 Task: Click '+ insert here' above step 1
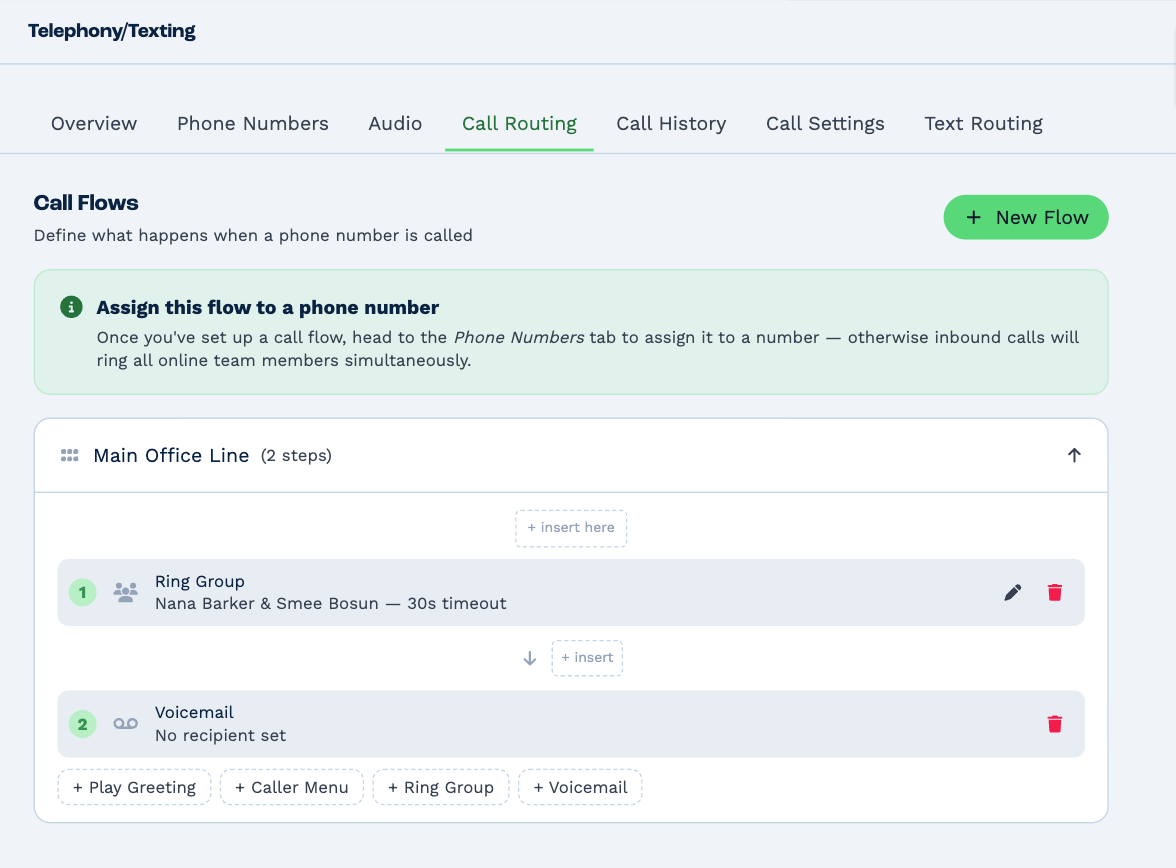pyautogui.click(x=571, y=528)
